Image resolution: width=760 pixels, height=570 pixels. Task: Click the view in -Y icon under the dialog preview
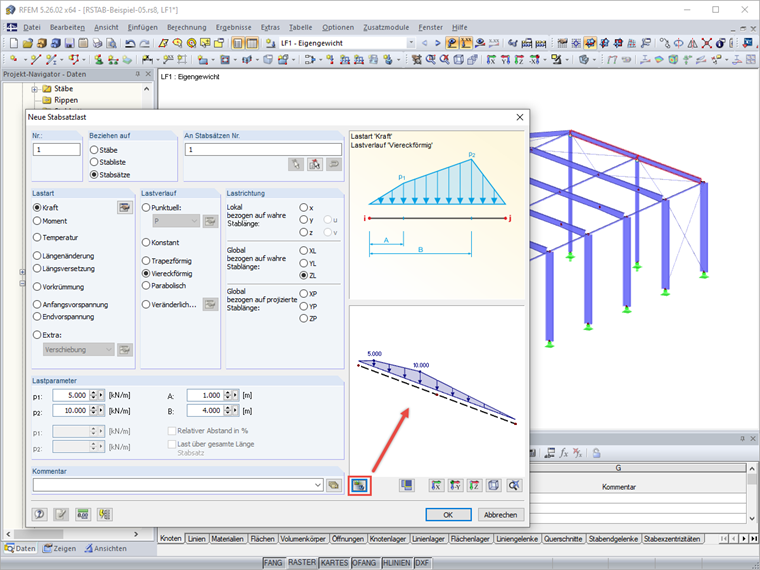tap(456, 485)
